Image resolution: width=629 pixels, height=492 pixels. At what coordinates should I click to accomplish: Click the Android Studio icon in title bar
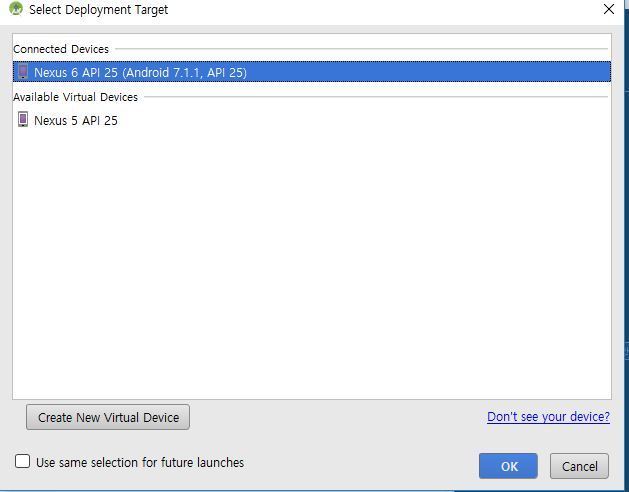(16, 8)
